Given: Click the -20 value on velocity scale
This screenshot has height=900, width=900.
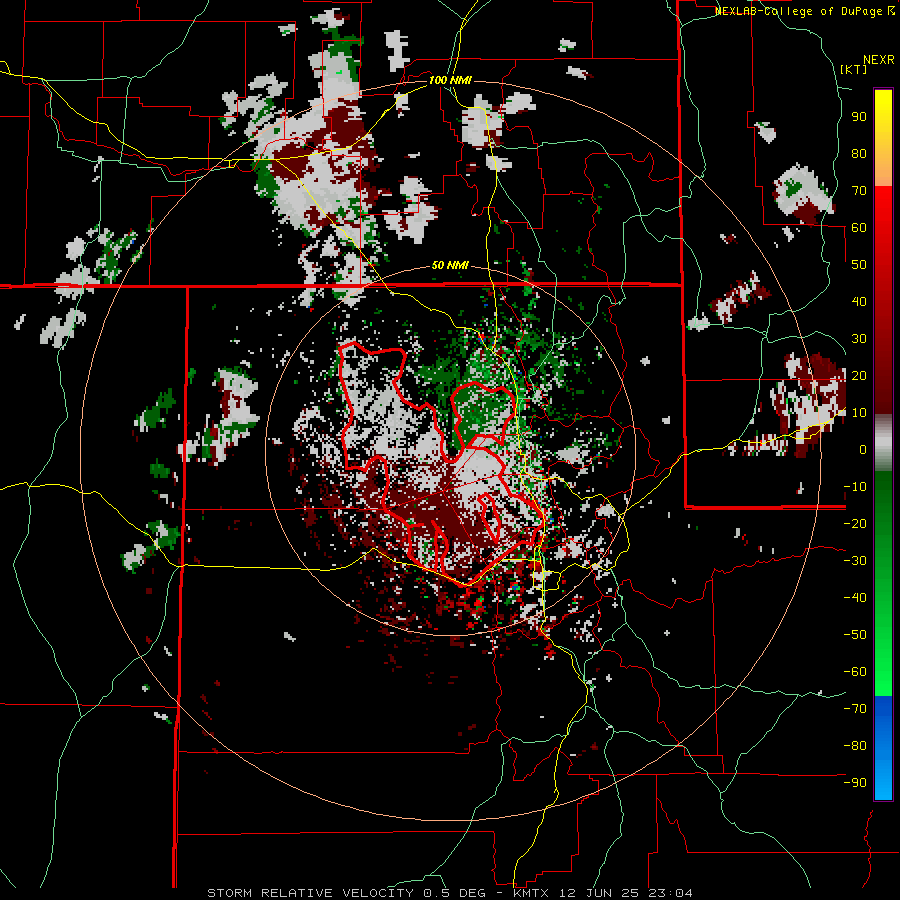Looking at the screenshot, I should (x=855, y=524).
